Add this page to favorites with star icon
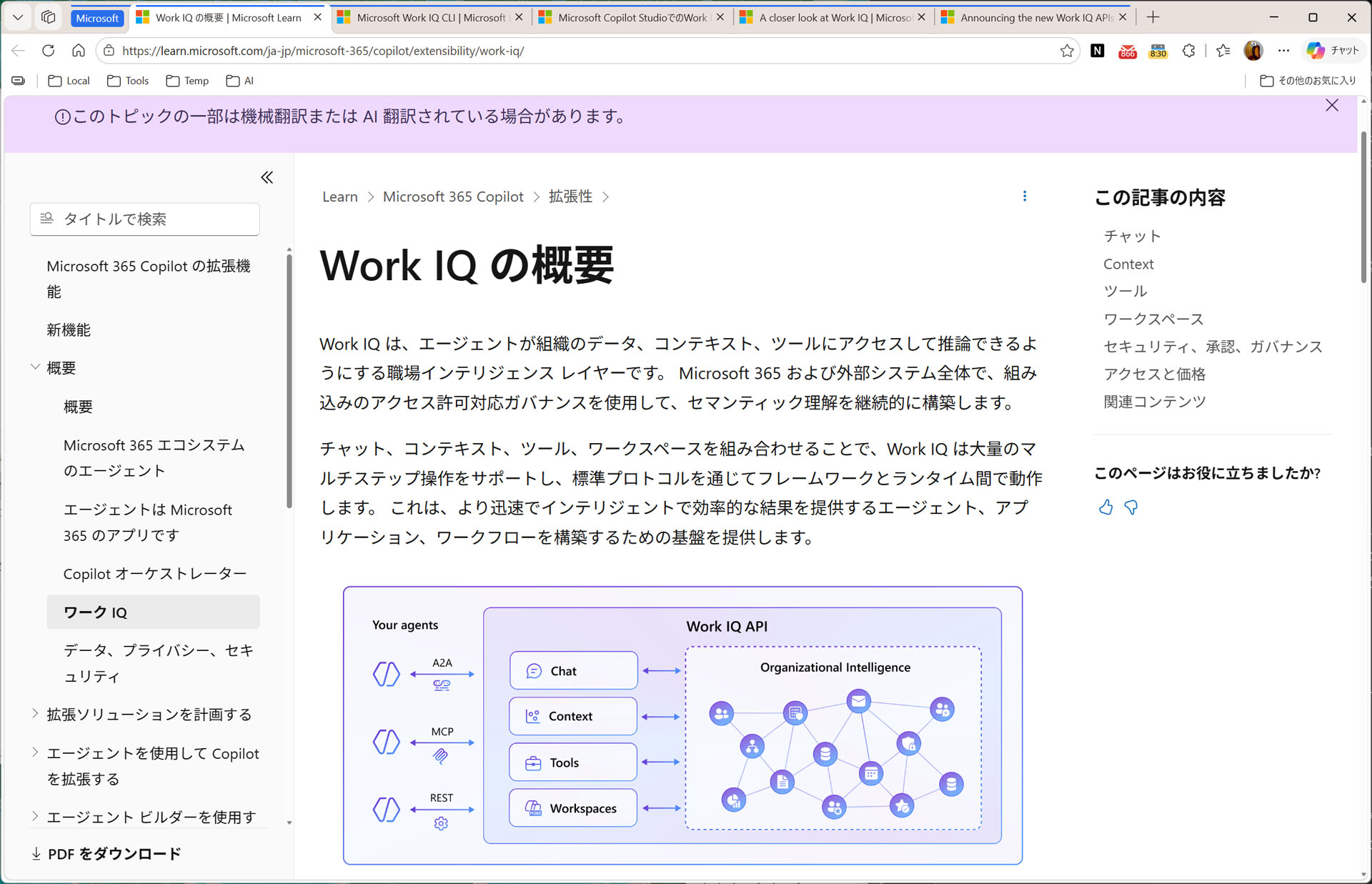The height and width of the screenshot is (884, 1372). click(x=1067, y=51)
